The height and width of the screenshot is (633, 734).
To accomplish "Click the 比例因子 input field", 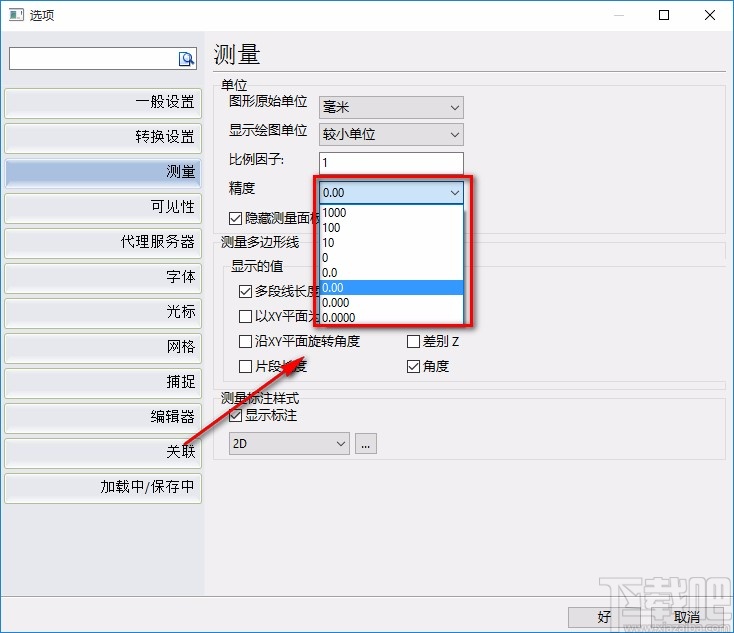I will tap(391, 162).
